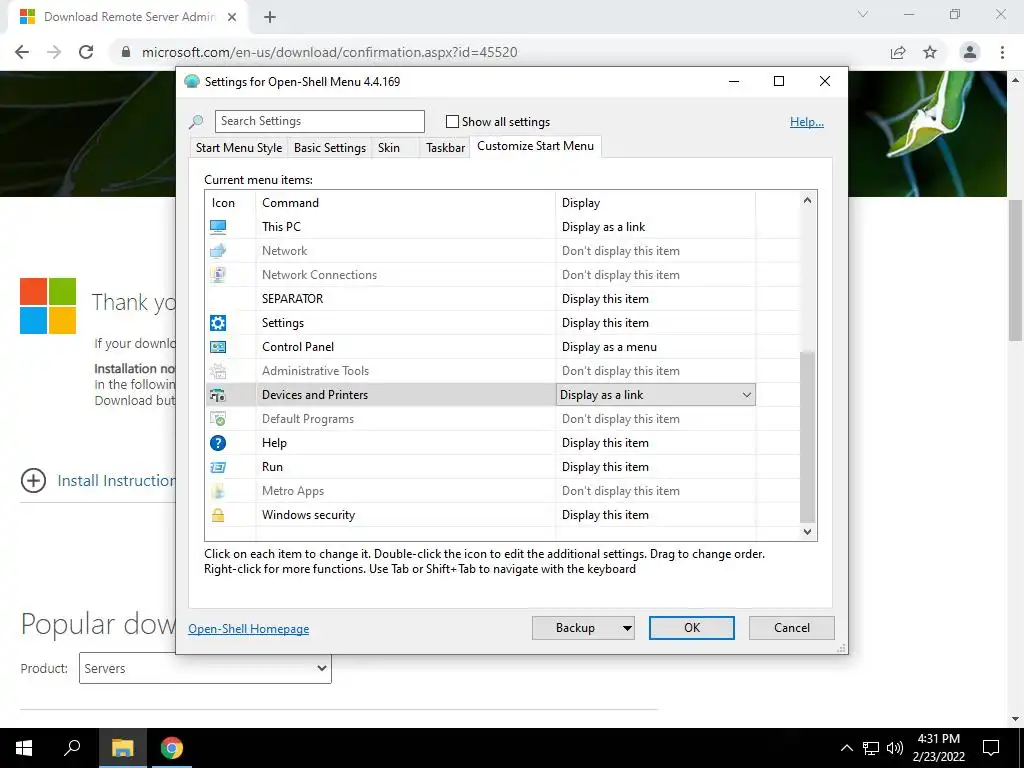This screenshot has height=768, width=1024.
Task: Click the Network Connections row icon
Action: (218, 275)
